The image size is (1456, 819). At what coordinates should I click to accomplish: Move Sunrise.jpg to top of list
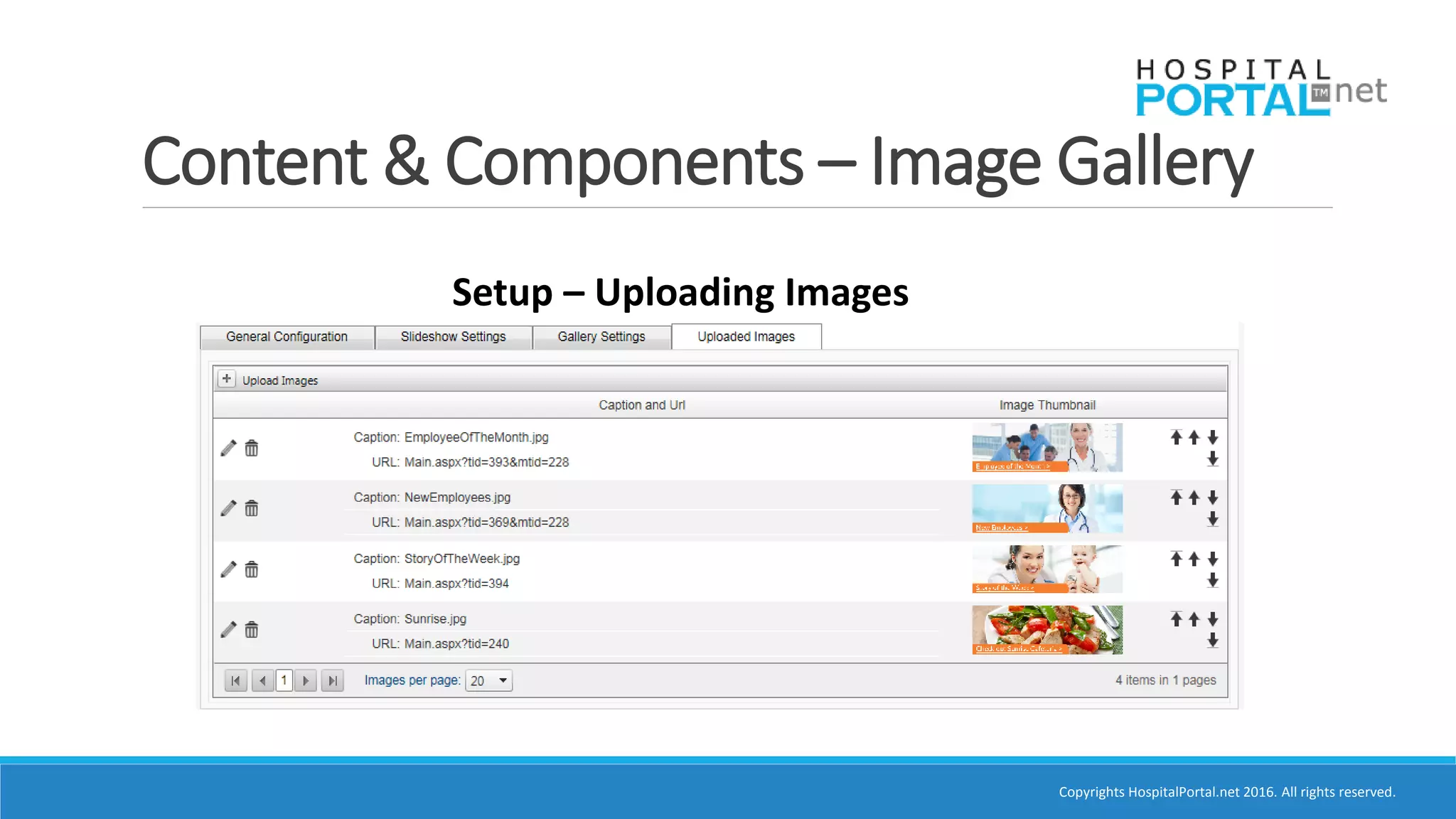1177,619
